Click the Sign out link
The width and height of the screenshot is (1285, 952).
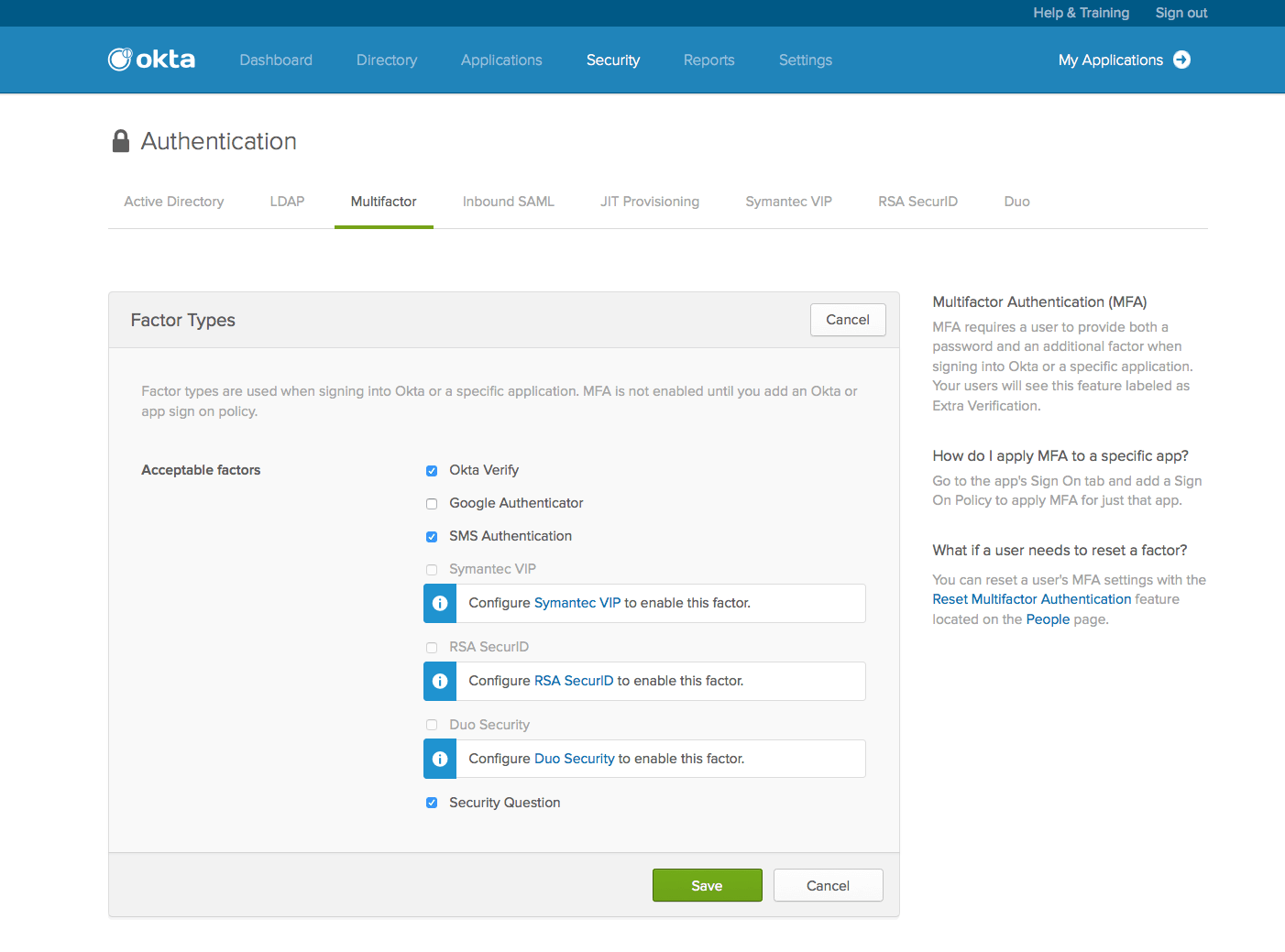tap(1181, 13)
